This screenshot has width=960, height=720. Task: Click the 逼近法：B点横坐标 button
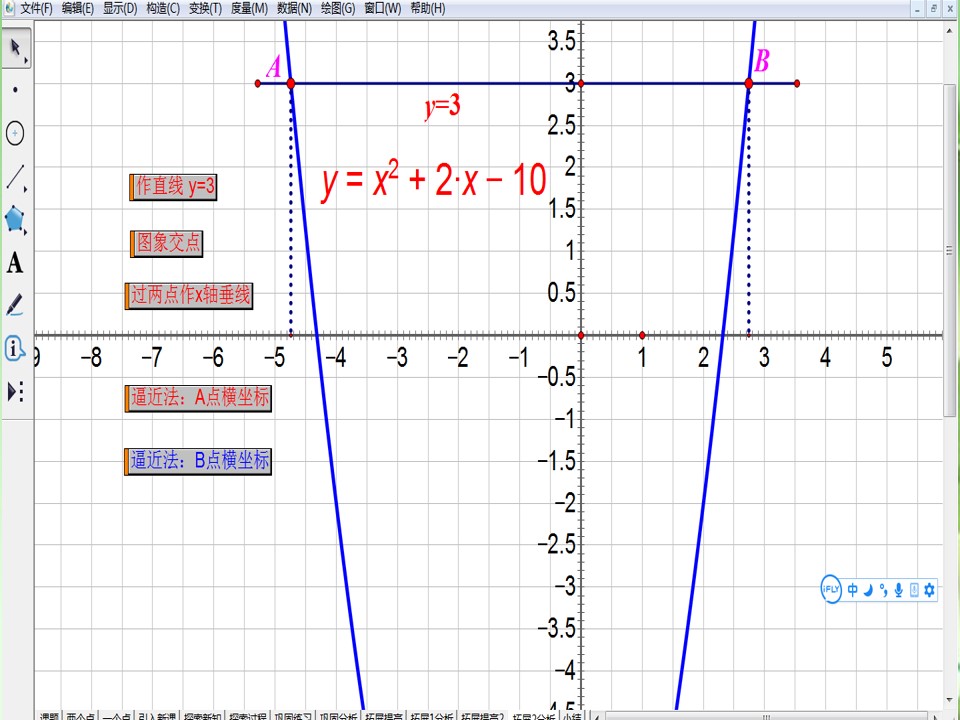[x=198, y=460]
